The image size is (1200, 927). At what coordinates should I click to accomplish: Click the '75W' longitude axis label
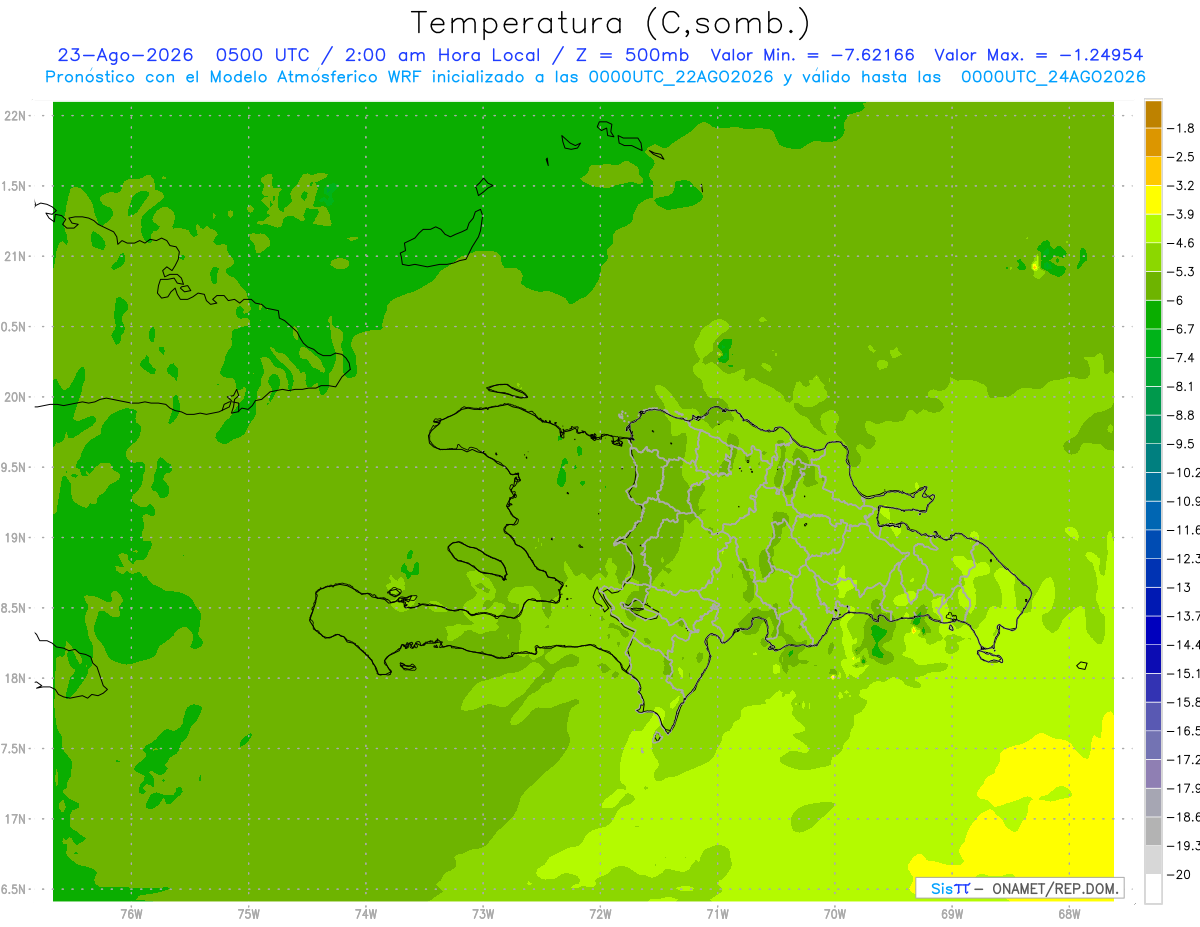249,913
